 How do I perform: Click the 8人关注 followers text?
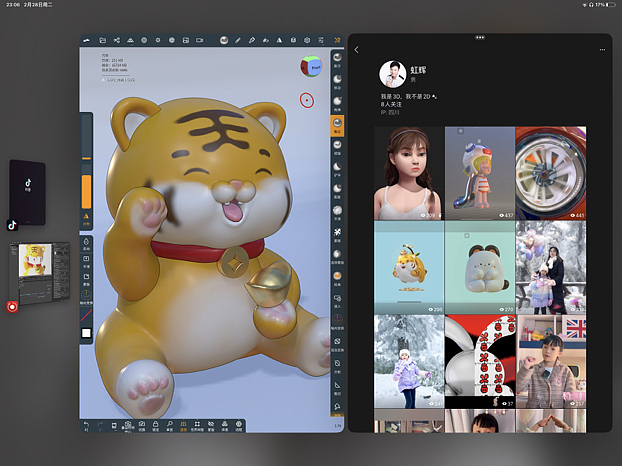391,104
